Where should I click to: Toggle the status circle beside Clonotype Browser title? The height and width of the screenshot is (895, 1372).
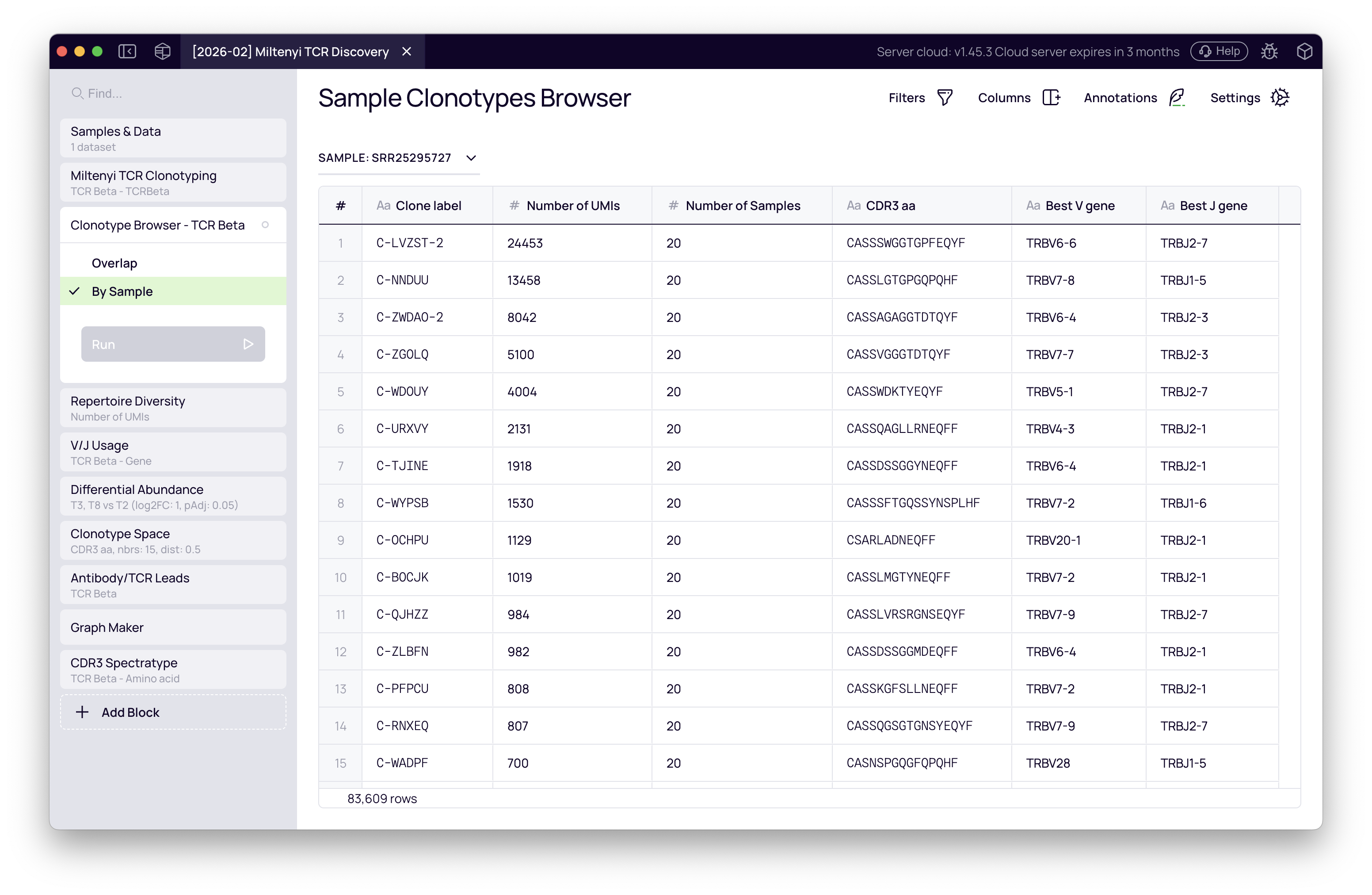(266, 225)
